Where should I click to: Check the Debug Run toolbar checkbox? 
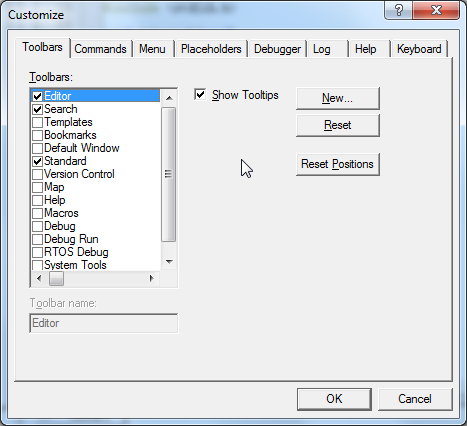pos(37,239)
